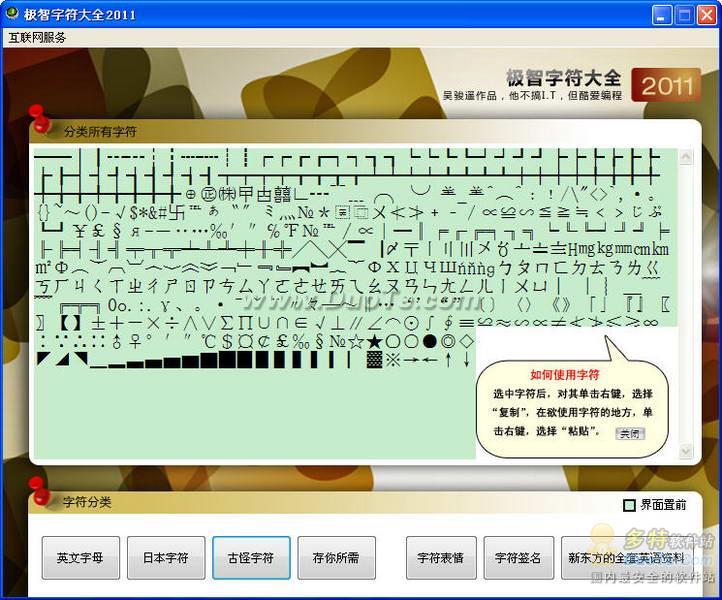This screenshot has height=600, width=722.
Task: Select the cent ¢ symbol
Action: tap(264, 342)
